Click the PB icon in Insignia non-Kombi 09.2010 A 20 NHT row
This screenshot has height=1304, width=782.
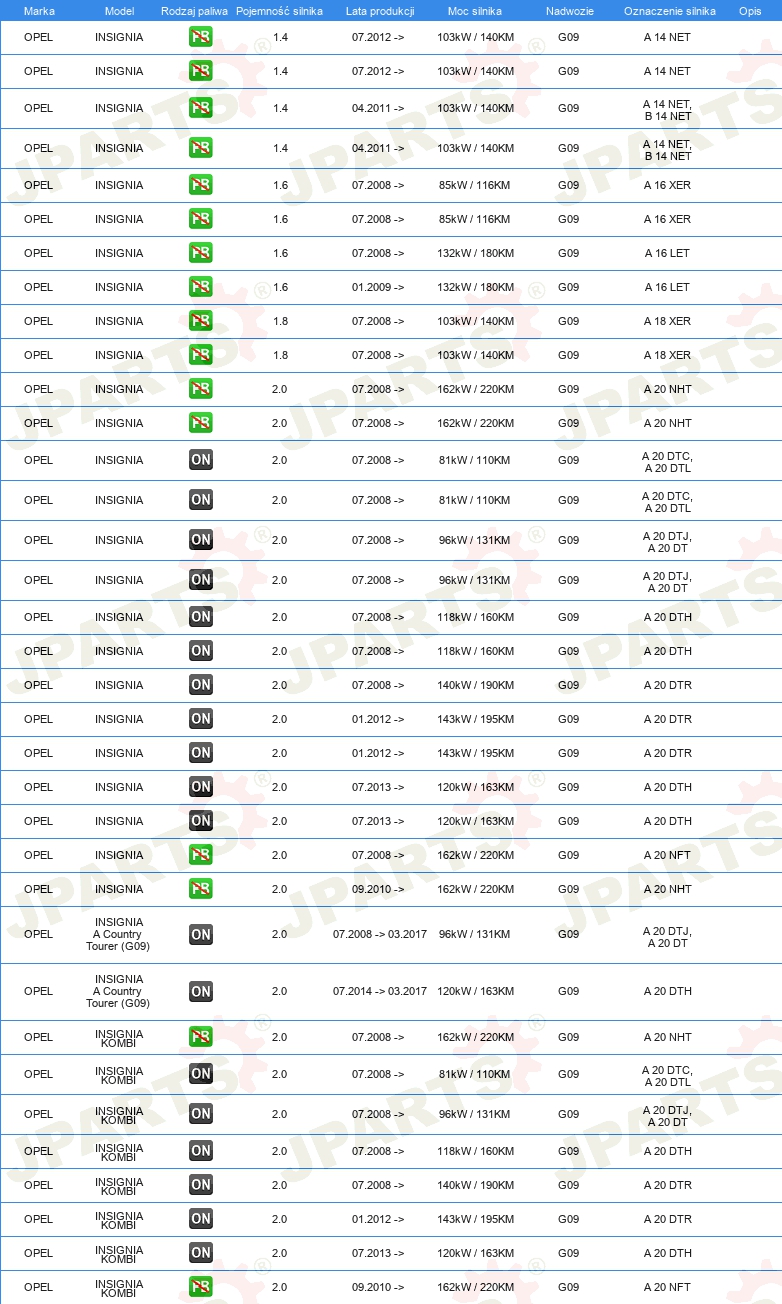tap(201, 889)
